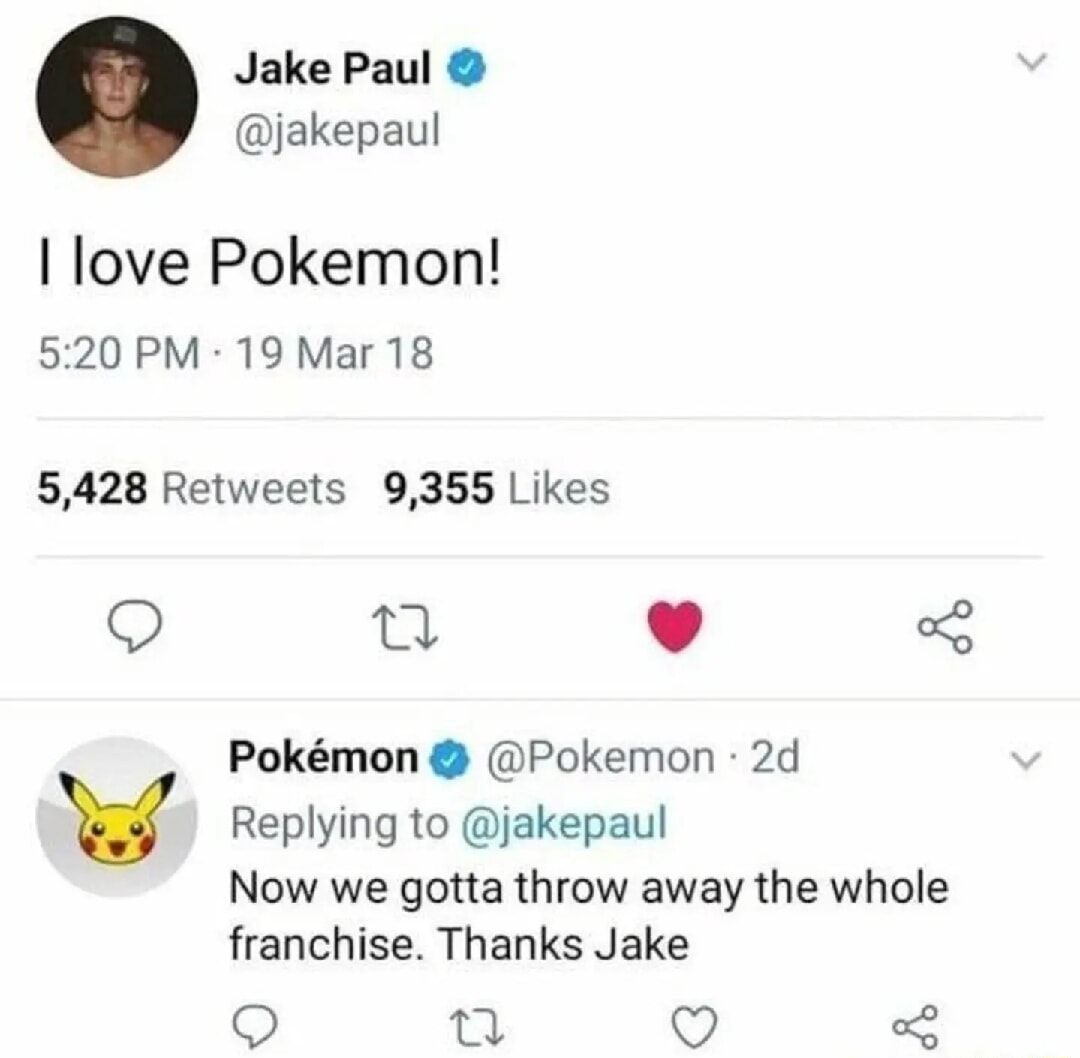View the 9,355 Likes list
This screenshot has height=1058, width=1080.
pyautogui.click(x=496, y=488)
